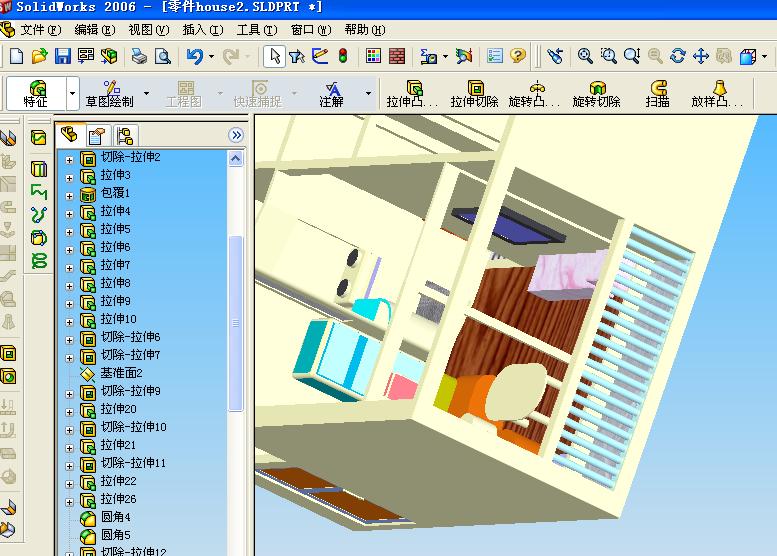This screenshot has height=556, width=777.
Task: Click the Revolved Cut (旋转切除) tool
Action: [597, 94]
